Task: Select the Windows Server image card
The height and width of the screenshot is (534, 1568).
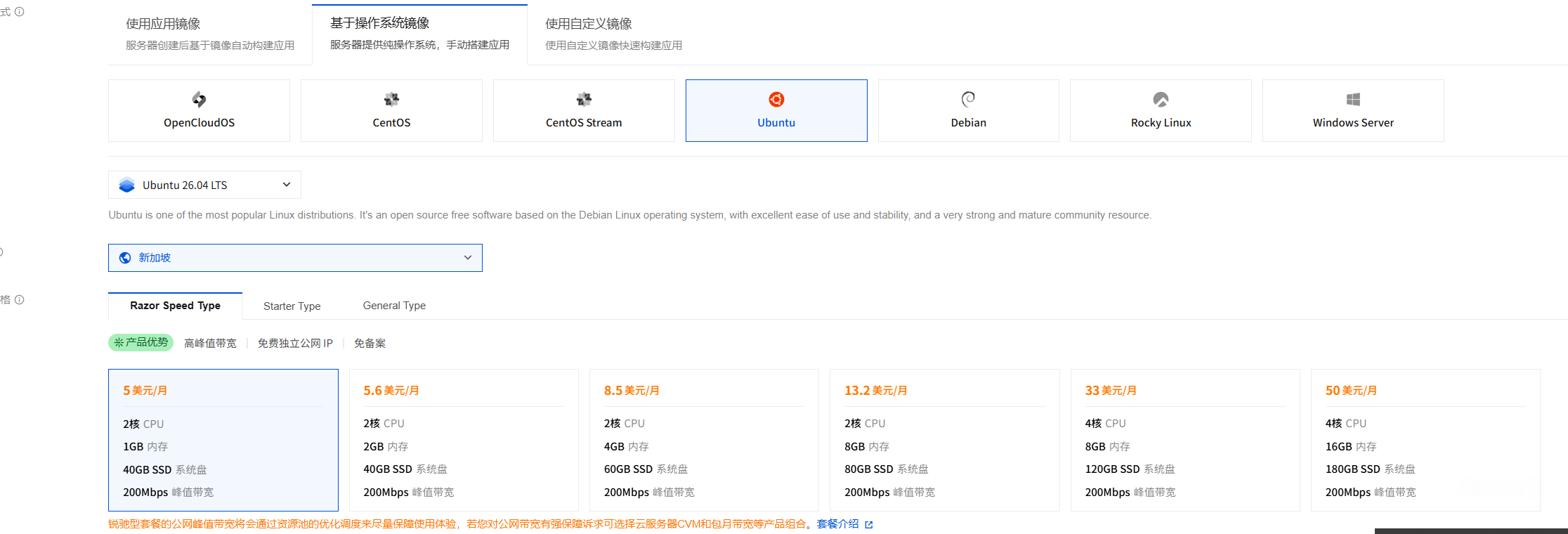Action: [1353, 110]
